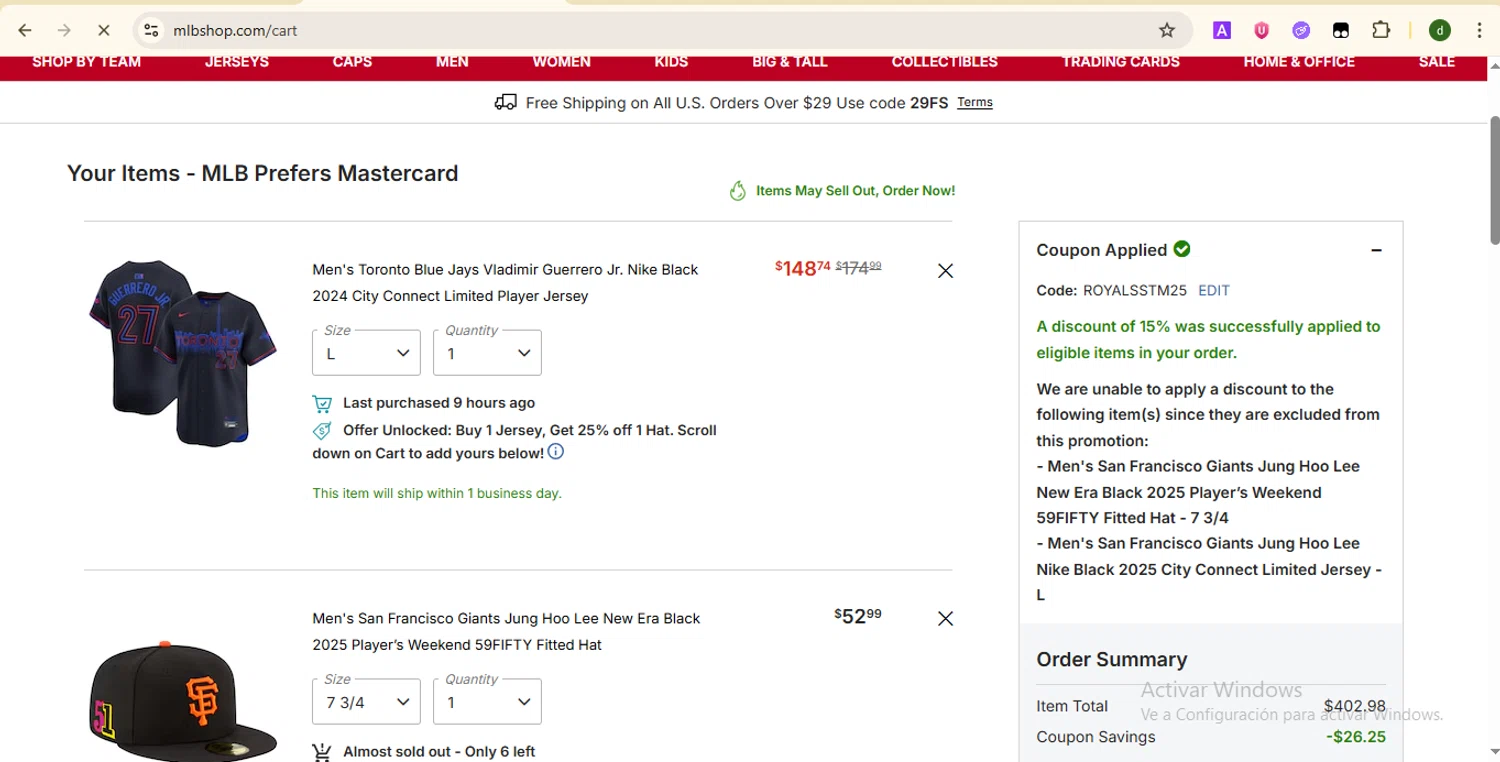Open the Extensions puzzle icon

tap(1381, 30)
